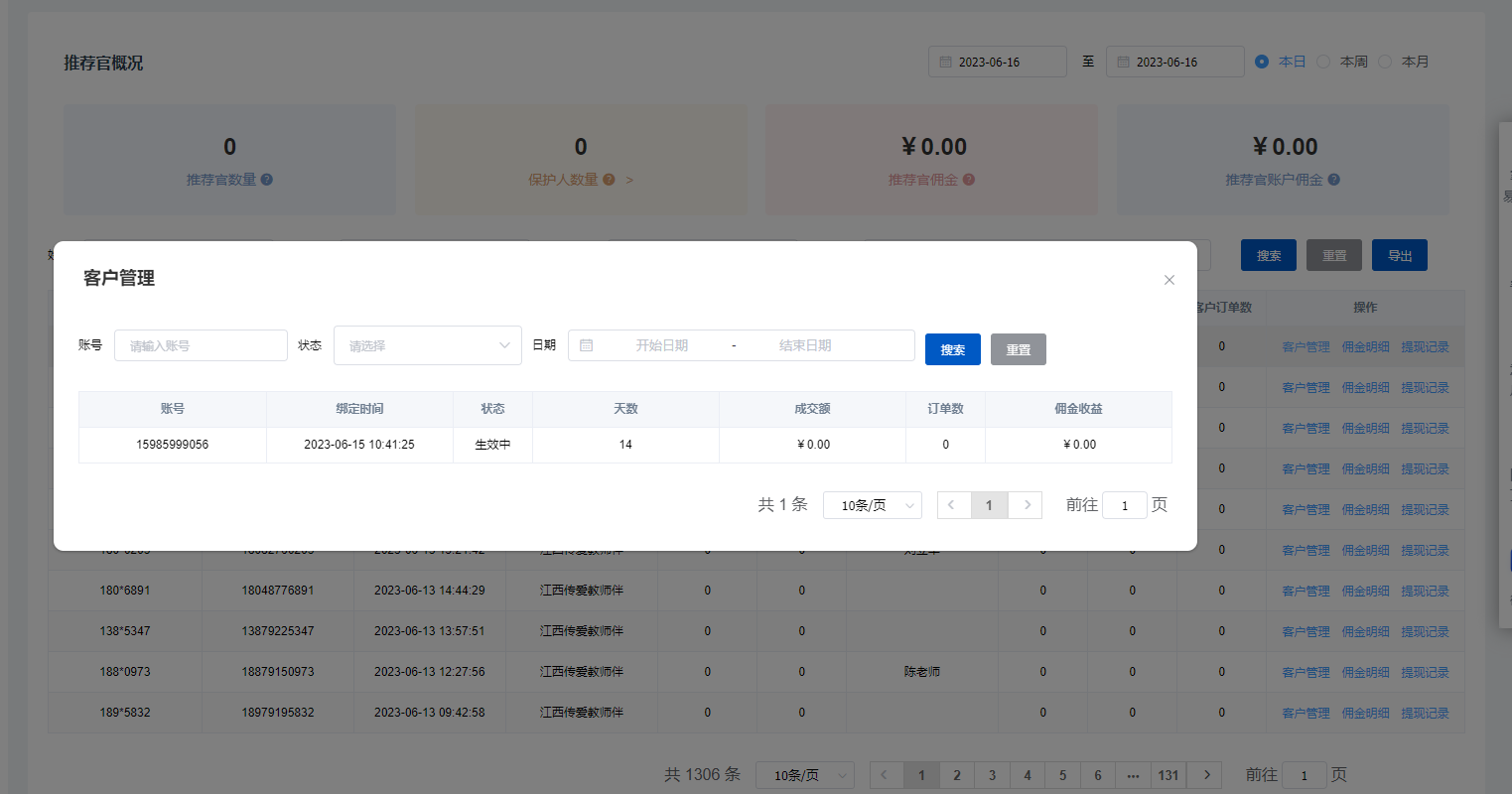Open 客户管理 for row 138*5347

coord(1306,631)
